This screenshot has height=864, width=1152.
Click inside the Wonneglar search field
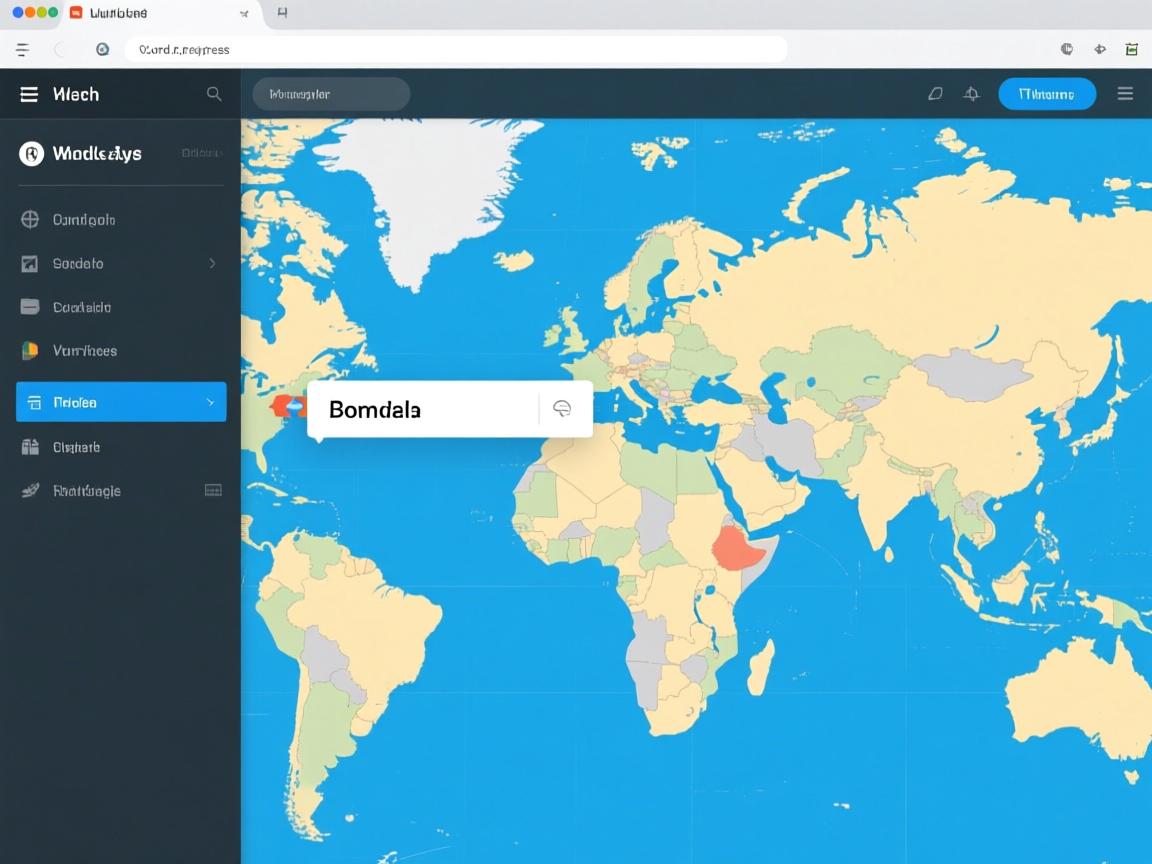(x=330, y=93)
